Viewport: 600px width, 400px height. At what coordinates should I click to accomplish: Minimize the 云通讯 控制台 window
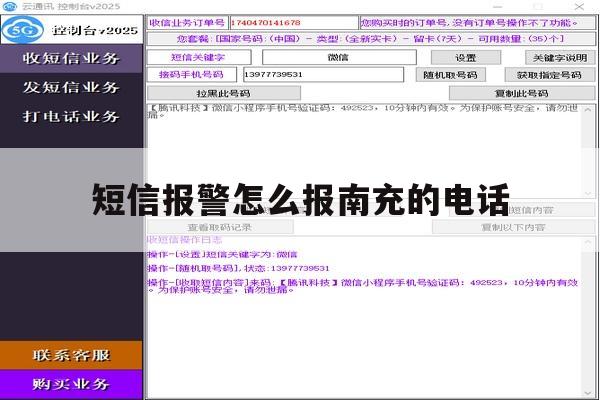pos(497,7)
